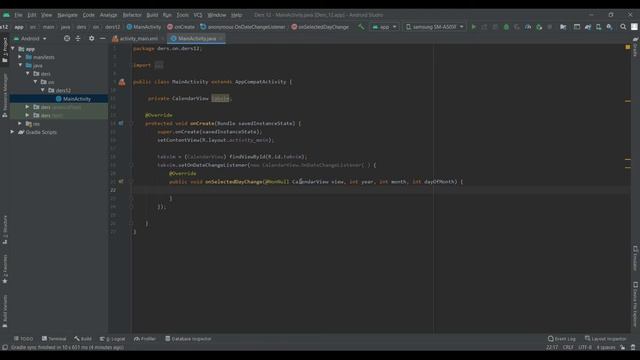640x360 pixels.
Task: Open the app run configuration dropdown
Action: click(384, 27)
